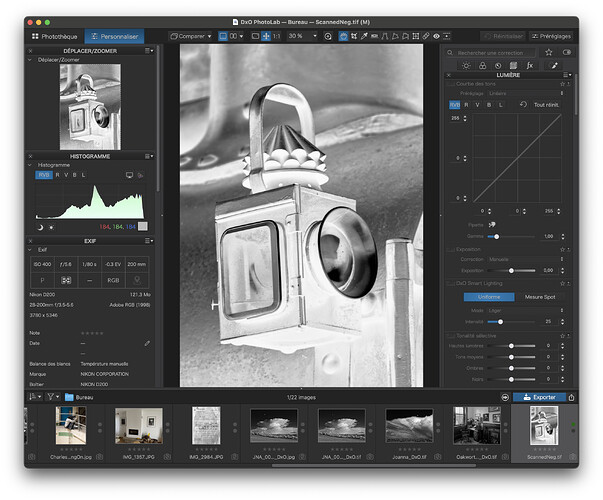Viewport: 603px width, 500px height.
Task: Toggle active corrections only switch
Action: [567, 52]
